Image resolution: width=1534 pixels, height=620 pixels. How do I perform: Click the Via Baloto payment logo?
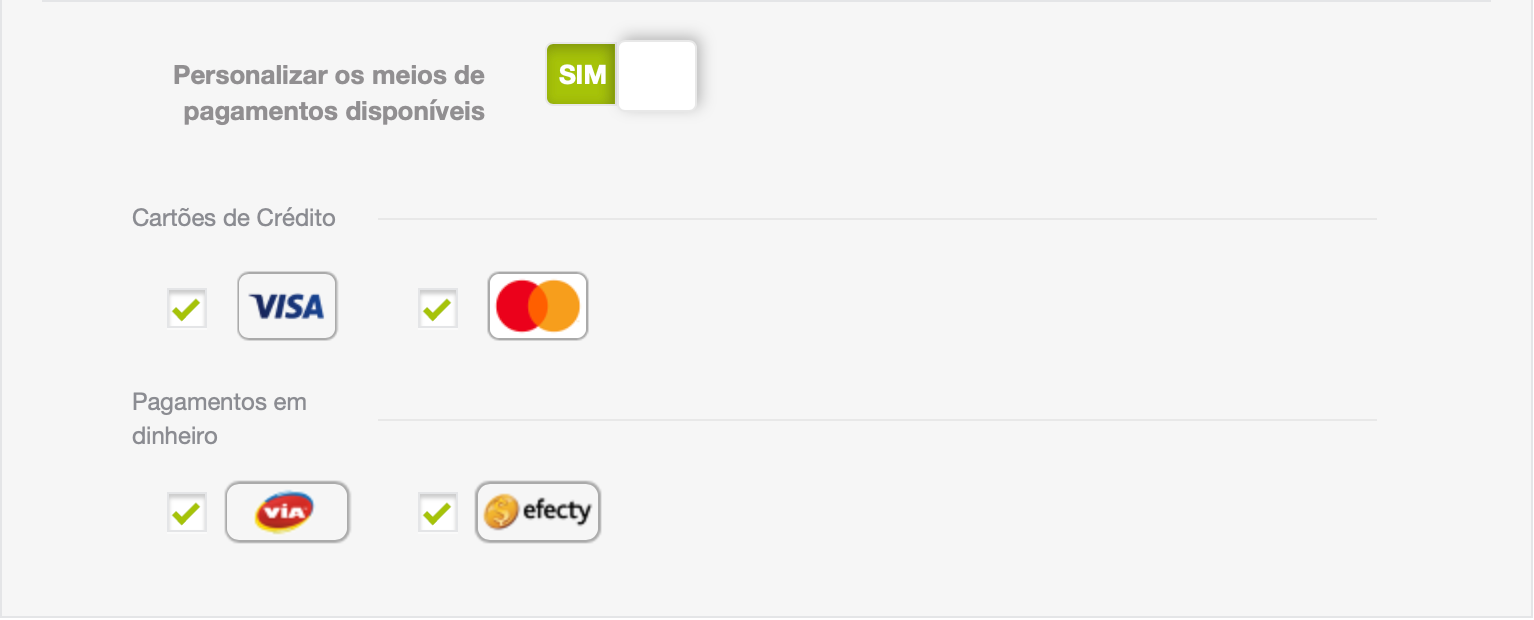click(287, 512)
